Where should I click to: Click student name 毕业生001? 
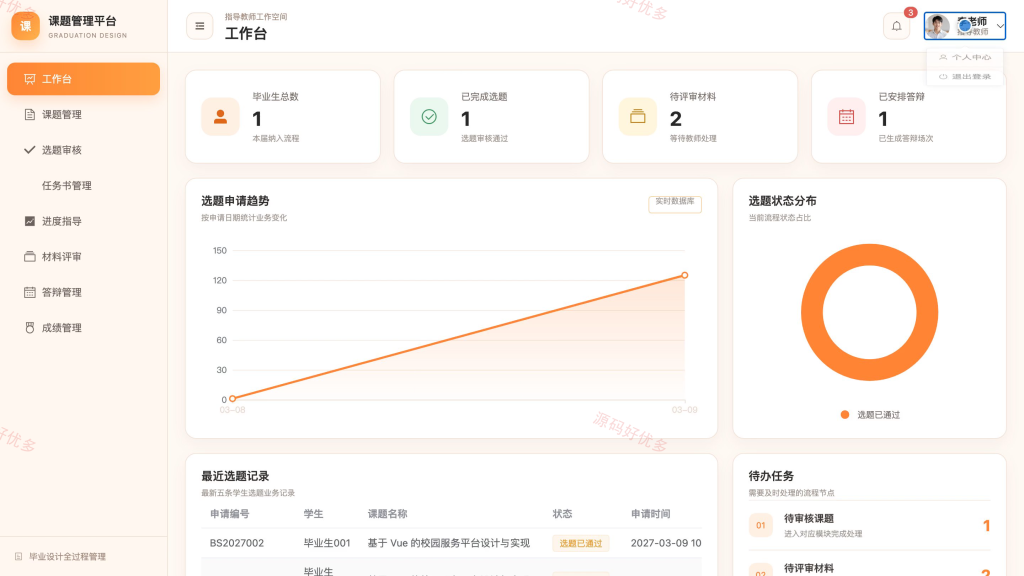[327, 543]
